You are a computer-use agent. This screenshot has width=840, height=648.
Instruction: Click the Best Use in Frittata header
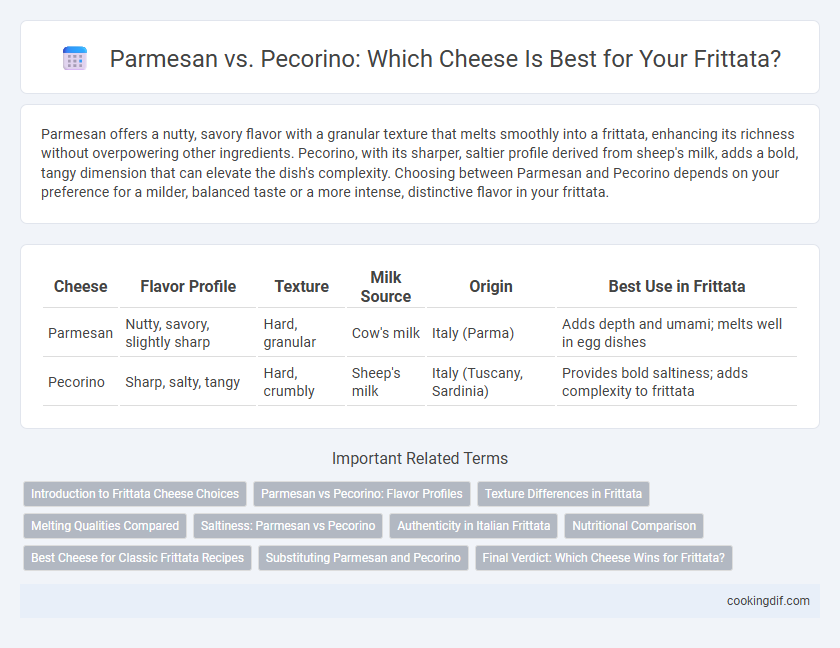pos(677,287)
